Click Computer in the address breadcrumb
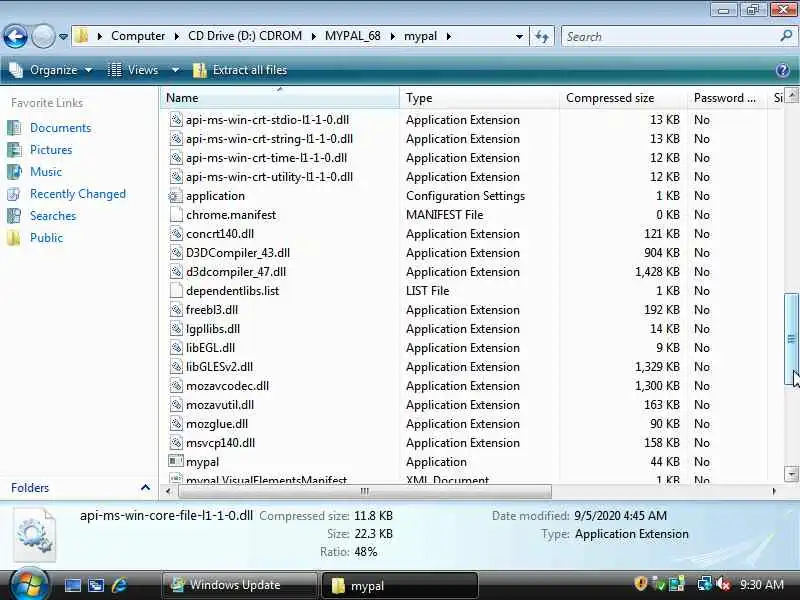The height and width of the screenshot is (600, 800). [x=138, y=36]
